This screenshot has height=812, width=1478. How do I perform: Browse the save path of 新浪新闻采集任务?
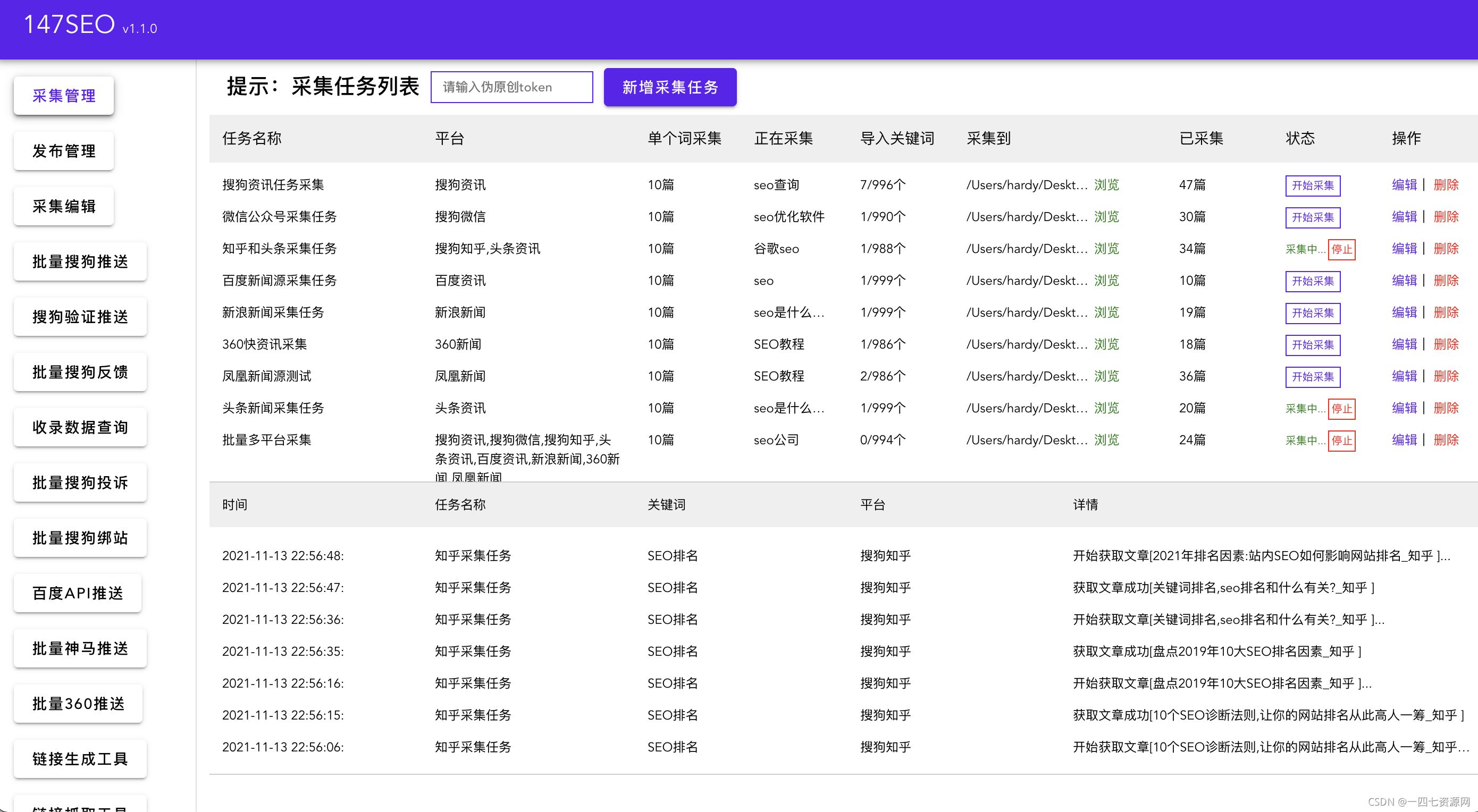[x=1106, y=312]
